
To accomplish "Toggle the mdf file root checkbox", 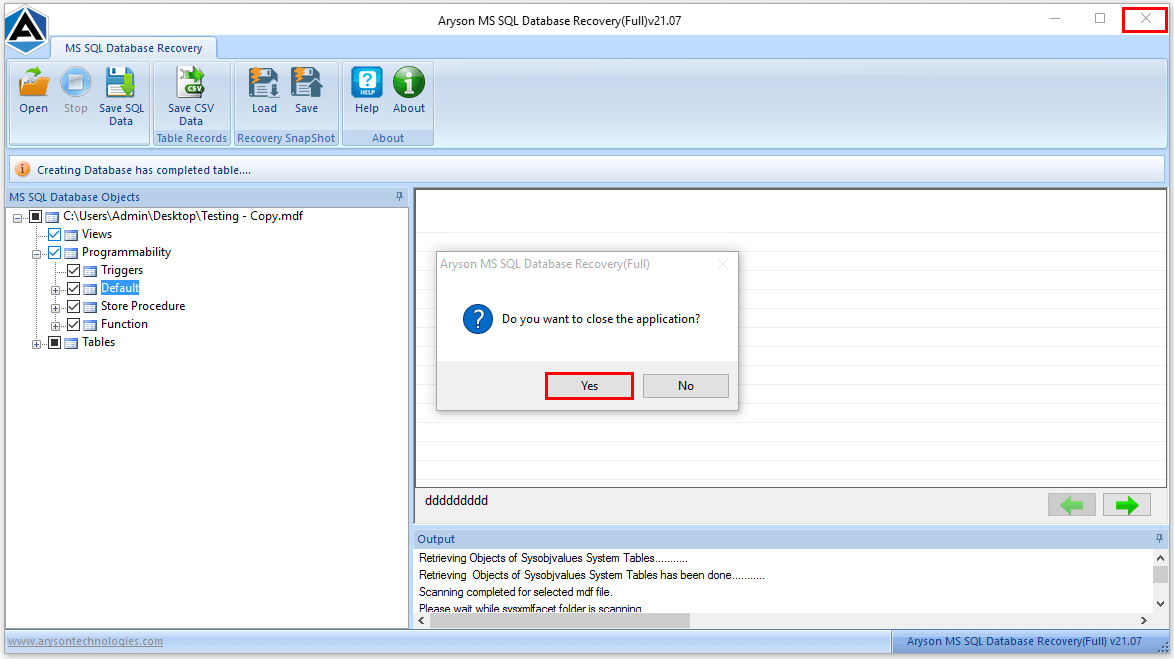I will [35, 216].
